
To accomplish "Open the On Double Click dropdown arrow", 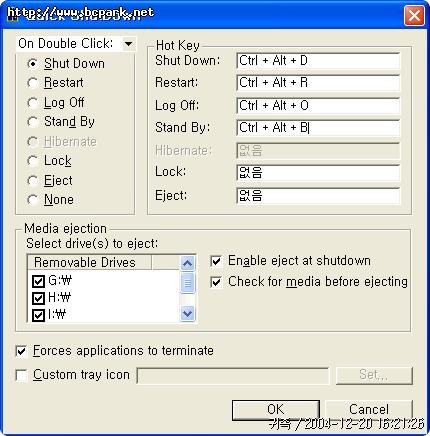I will pos(128,44).
